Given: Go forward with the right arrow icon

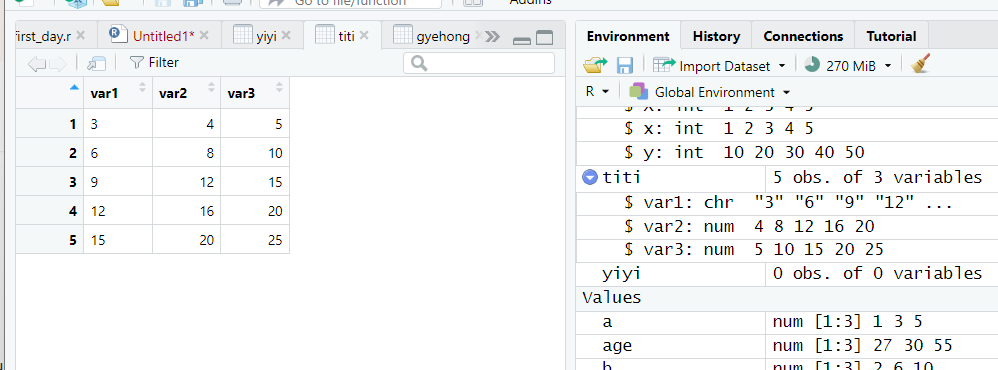Looking at the screenshot, I should pos(58,63).
